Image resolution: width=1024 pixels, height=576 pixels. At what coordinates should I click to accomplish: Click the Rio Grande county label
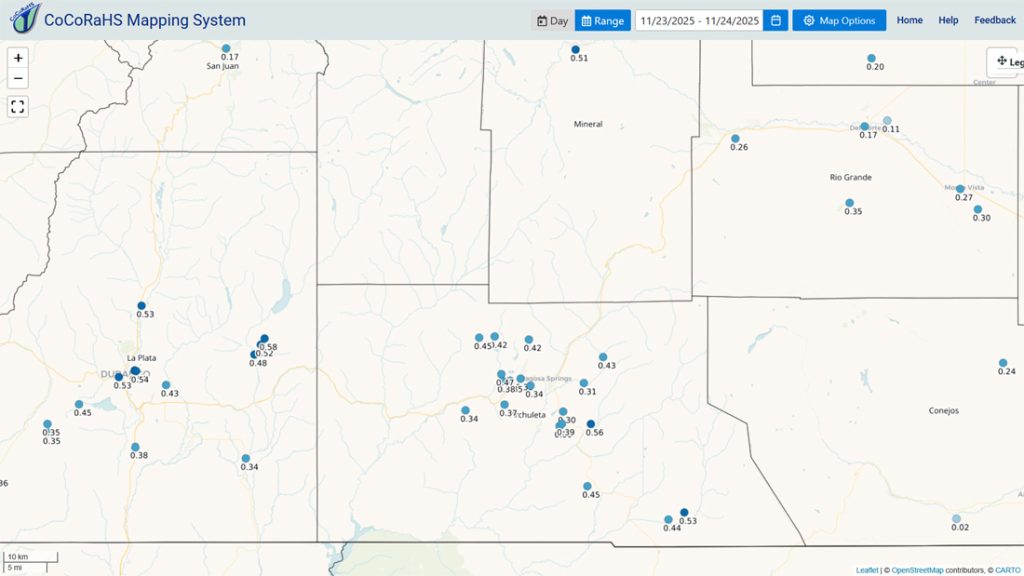pos(850,177)
